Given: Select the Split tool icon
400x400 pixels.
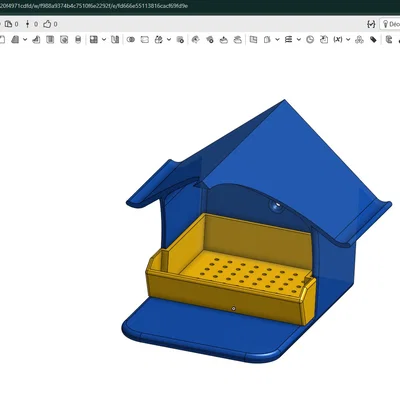Looking at the screenshot, I should (x=145, y=40).
